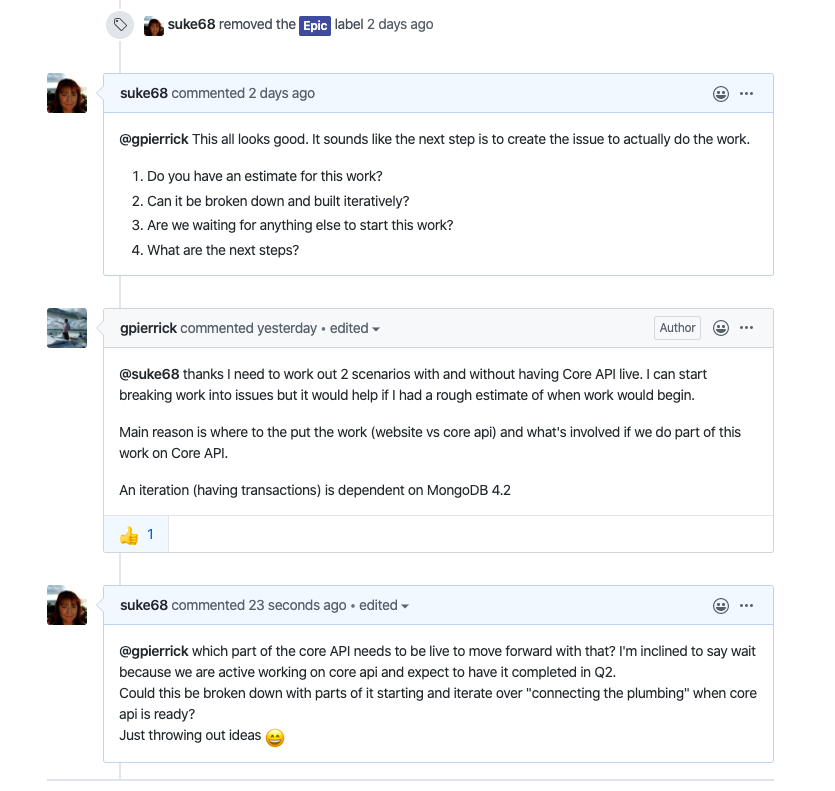Add reaction to suke68's latest comment

(x=720, y=605)
